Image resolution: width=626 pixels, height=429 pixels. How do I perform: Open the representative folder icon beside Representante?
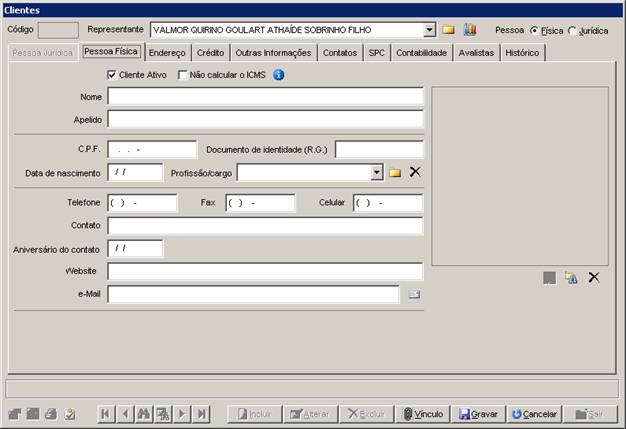click(448, 30)
